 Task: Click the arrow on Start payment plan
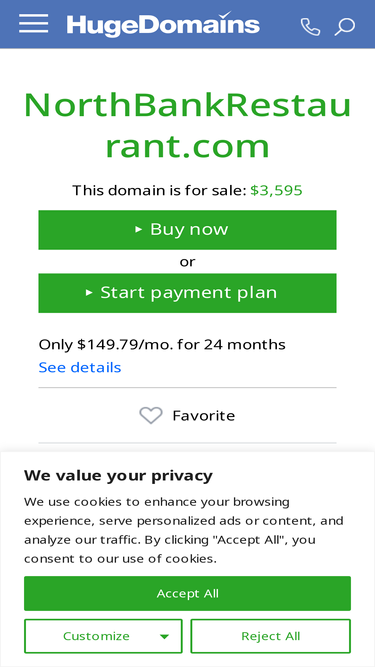pos(89,293)
